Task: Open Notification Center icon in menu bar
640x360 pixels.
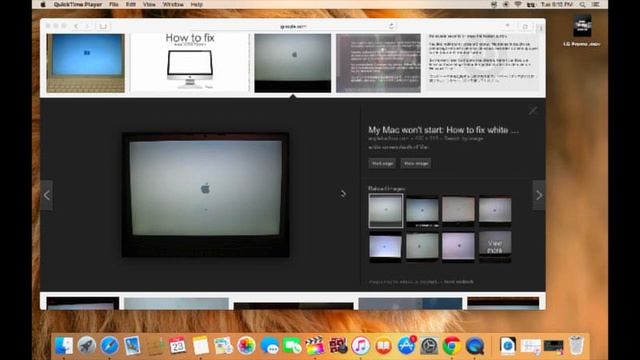Action: pyautogui.click(x=596, y=4)
